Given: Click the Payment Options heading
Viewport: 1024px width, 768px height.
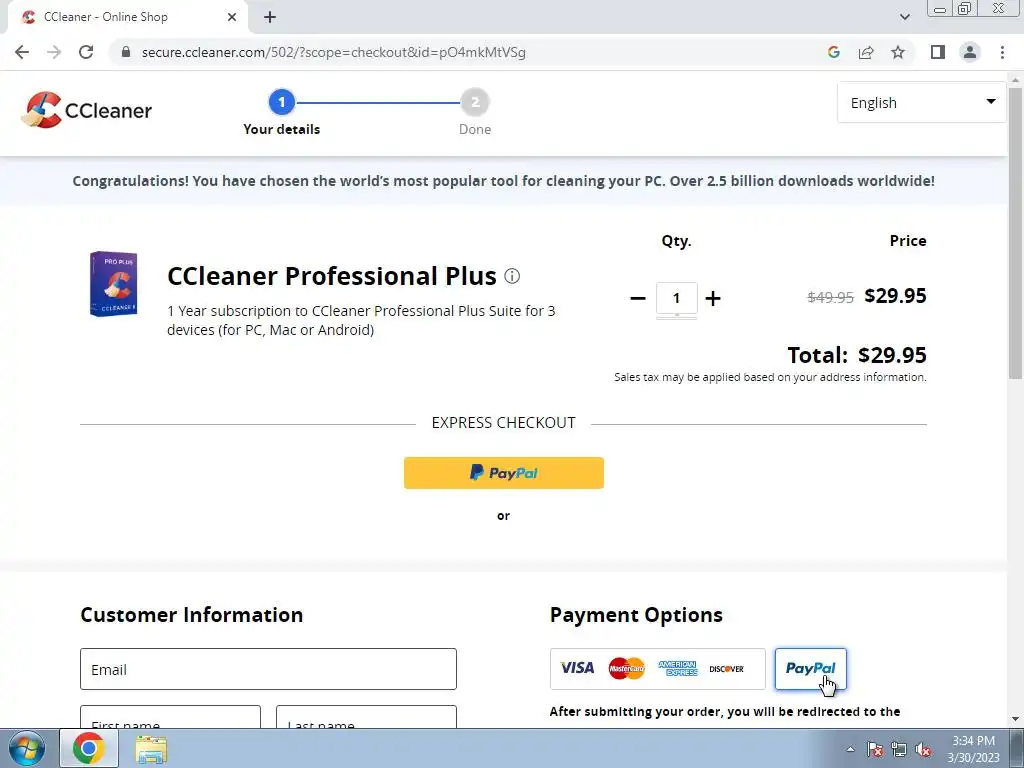Looking at the screenshot, I should click(636, 615).
